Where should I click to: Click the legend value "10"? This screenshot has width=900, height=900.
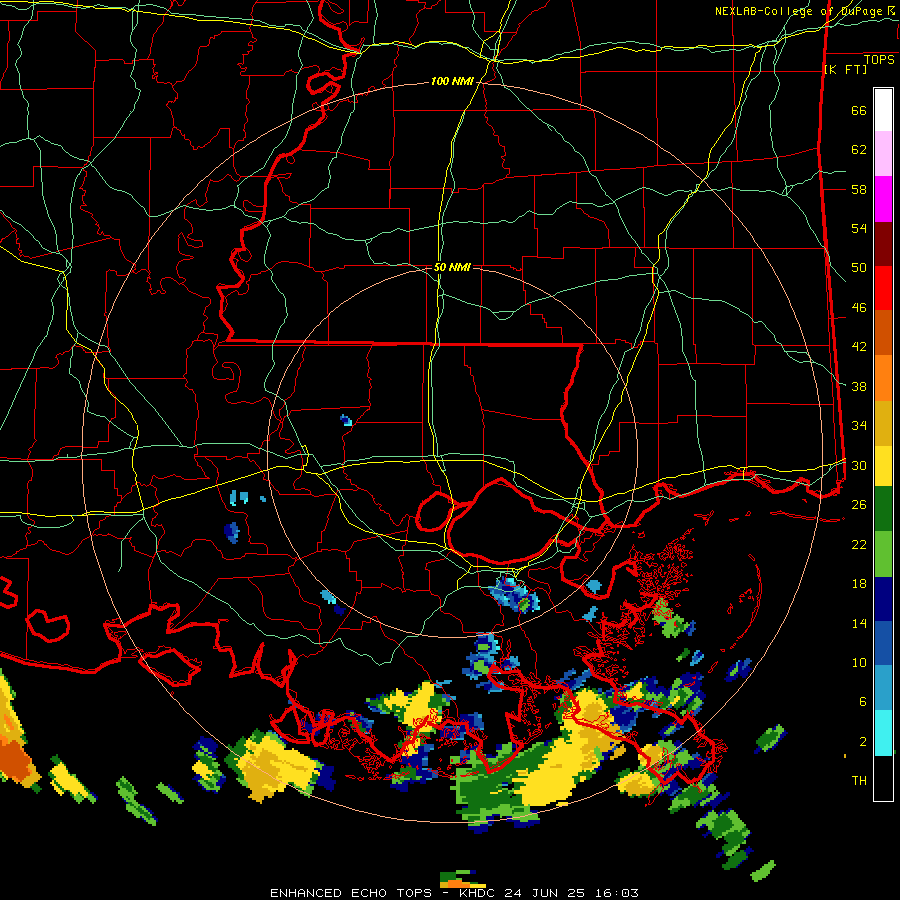pyautogui.click(x=859, y=662)
